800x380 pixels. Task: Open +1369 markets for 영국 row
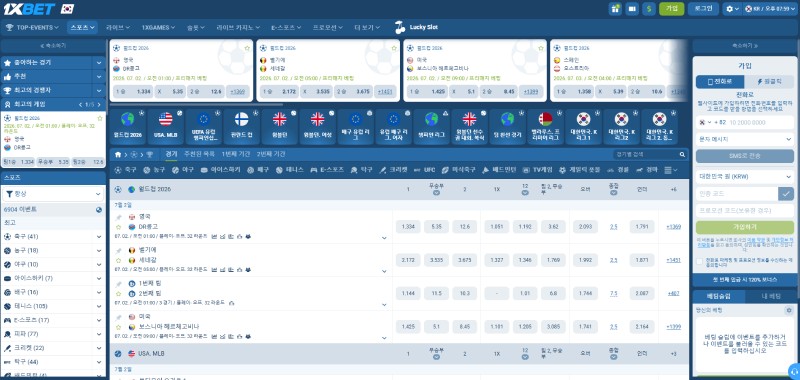click(673, 226)
